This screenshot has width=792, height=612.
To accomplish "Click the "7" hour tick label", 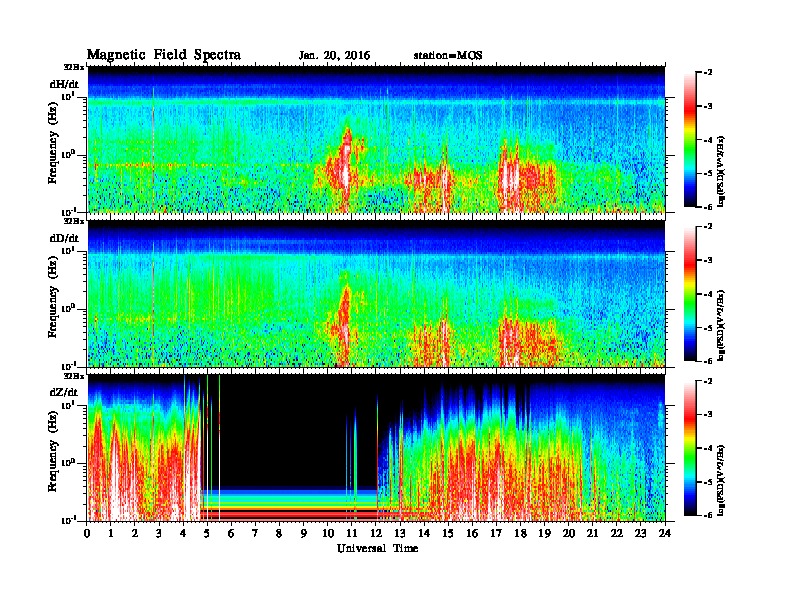I will pos(255,534).
